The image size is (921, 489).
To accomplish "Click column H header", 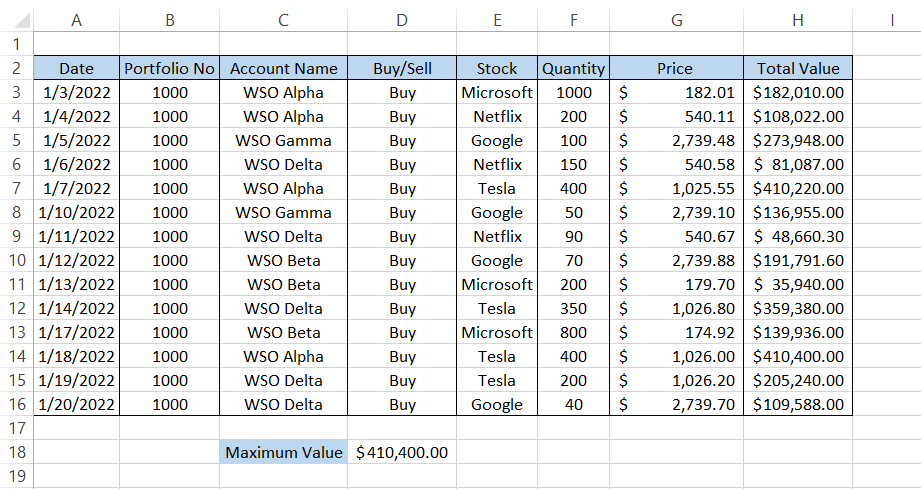I will click(x=798, y=19).
